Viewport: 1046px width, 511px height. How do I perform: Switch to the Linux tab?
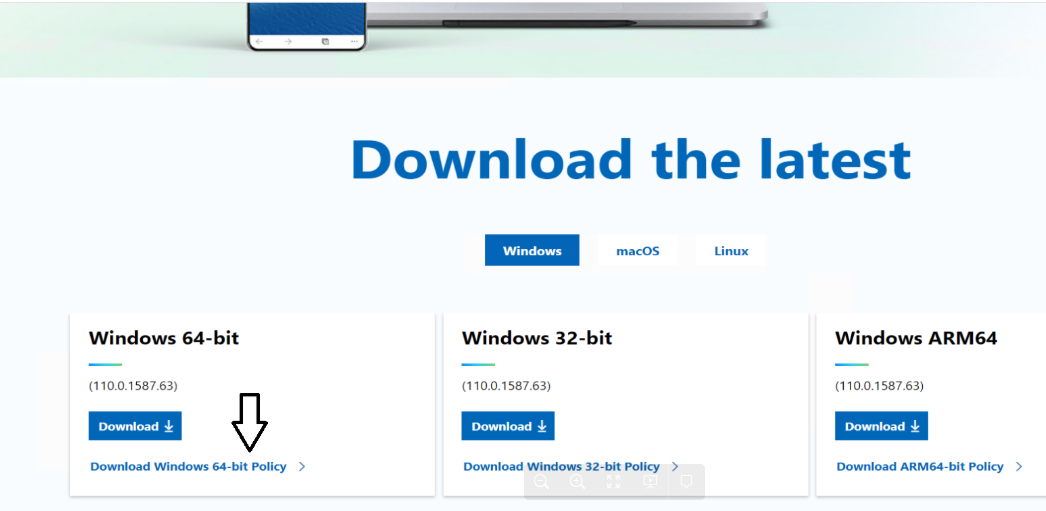click(730, 251)
